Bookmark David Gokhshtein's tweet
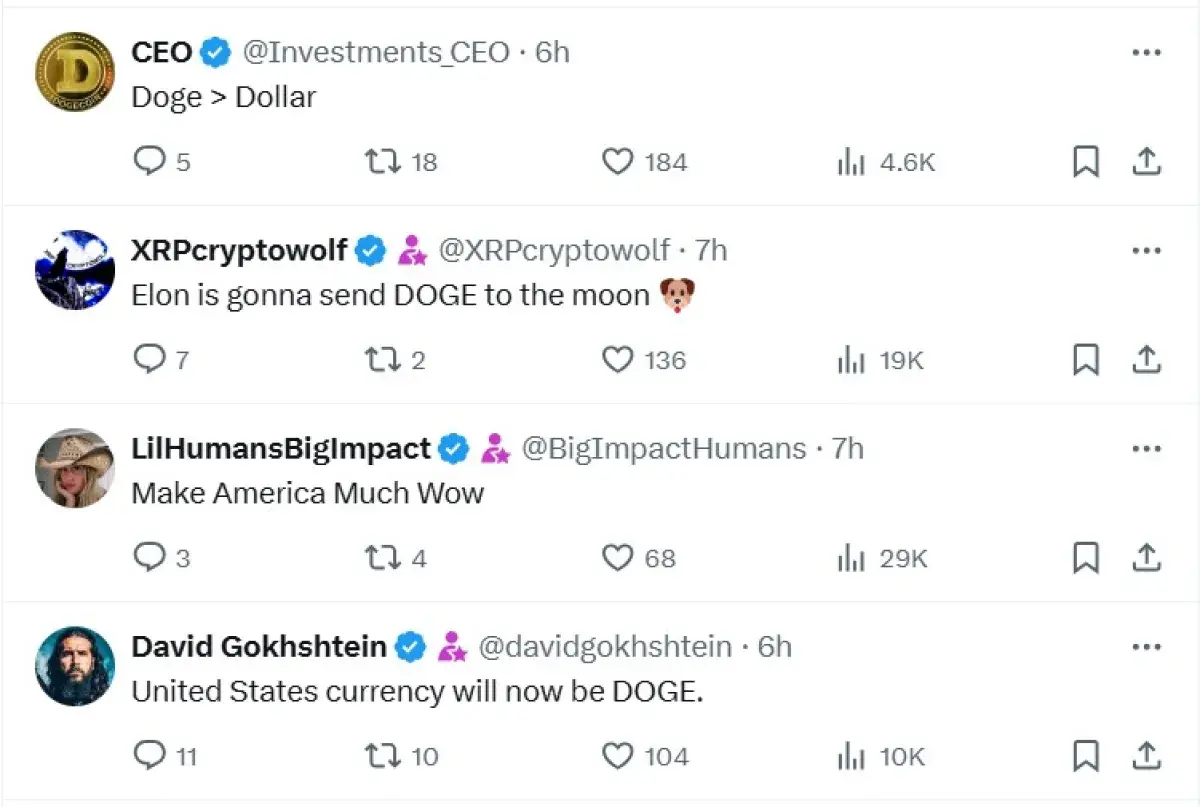 pyautogui.click(x=1086, y=756)
